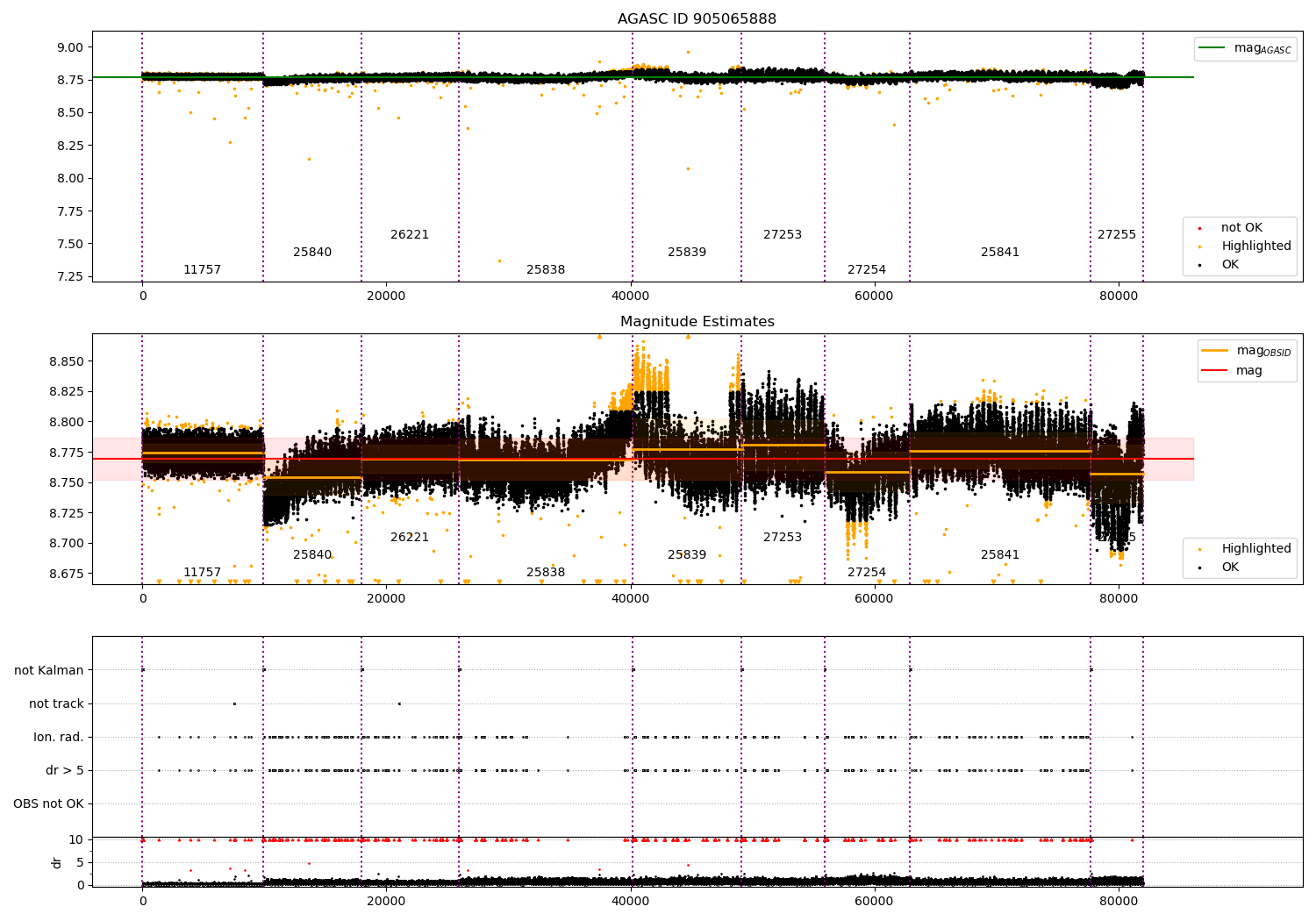This screenshot has height=921, width=1316.
Task: Click the "OBS not OK" flag row label
Action: pos(48,804)
